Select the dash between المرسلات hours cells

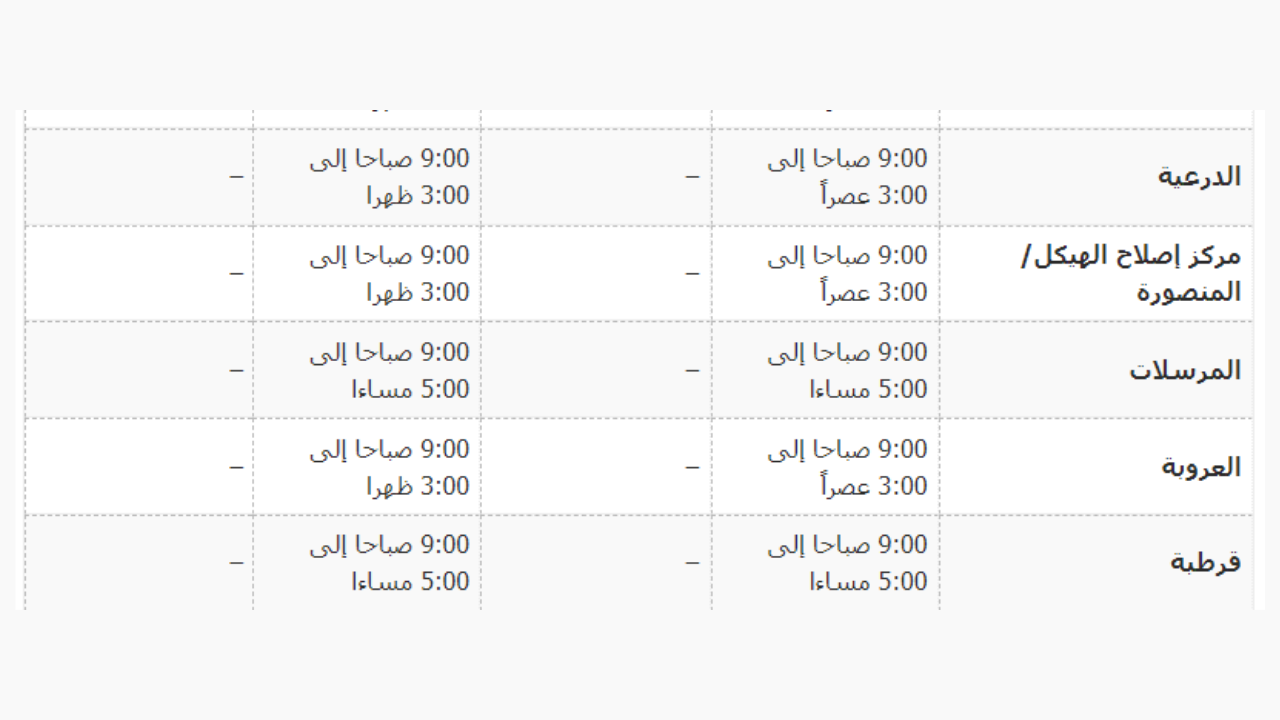point(692,371)
